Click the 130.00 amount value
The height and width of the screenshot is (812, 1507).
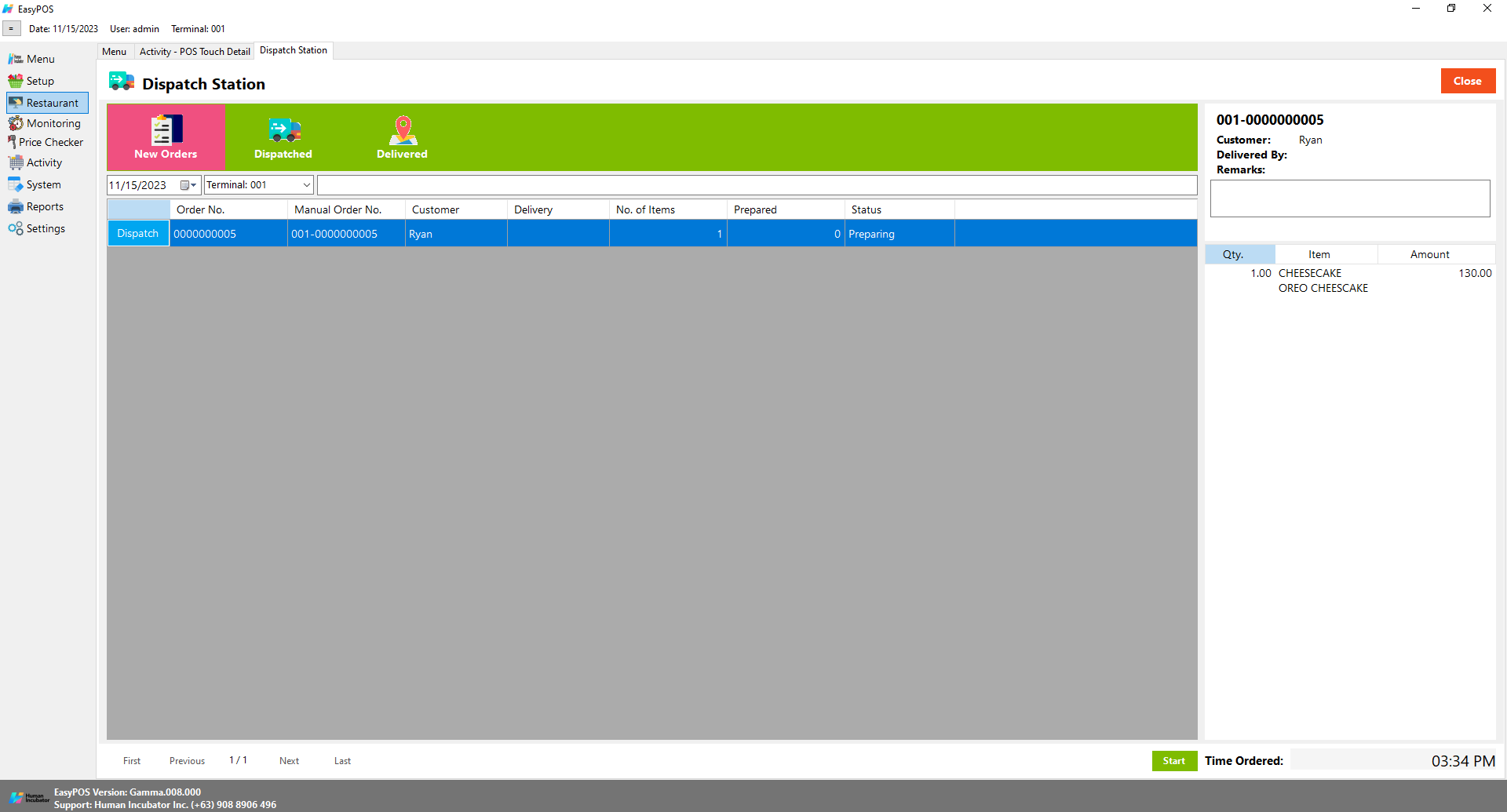[x=1475, y=273]
